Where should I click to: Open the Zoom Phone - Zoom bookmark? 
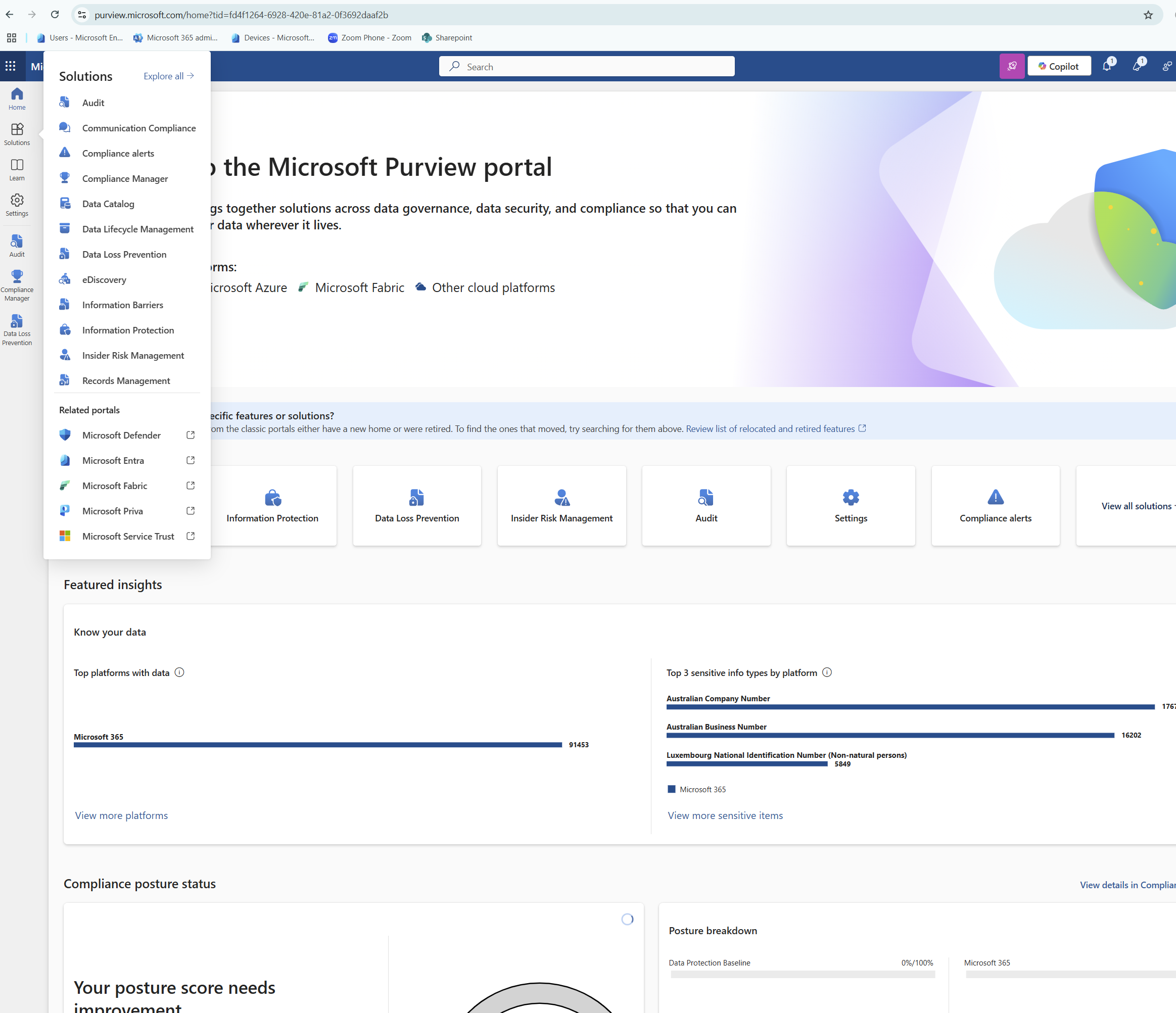370,38
